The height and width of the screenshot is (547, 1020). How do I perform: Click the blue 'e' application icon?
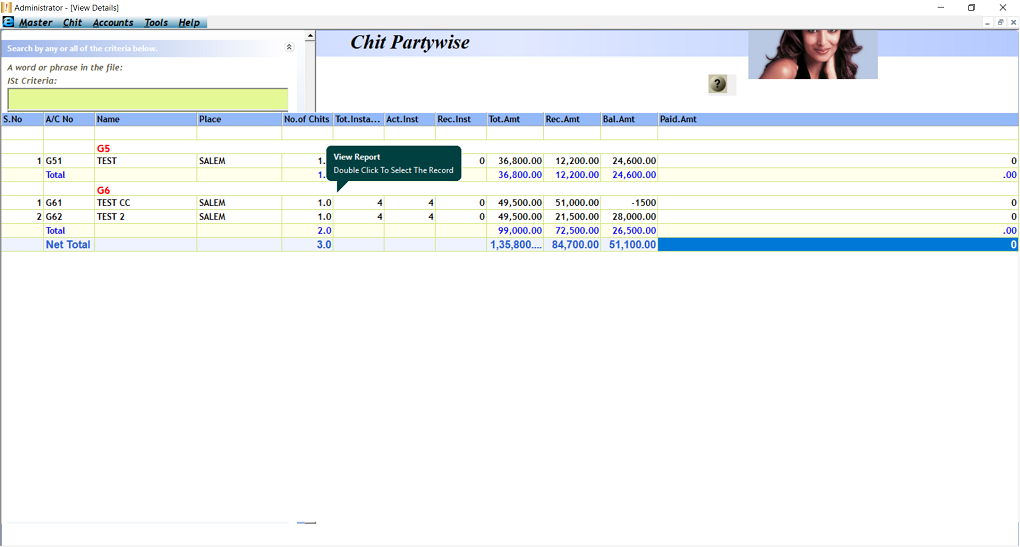tap(9, 22)
